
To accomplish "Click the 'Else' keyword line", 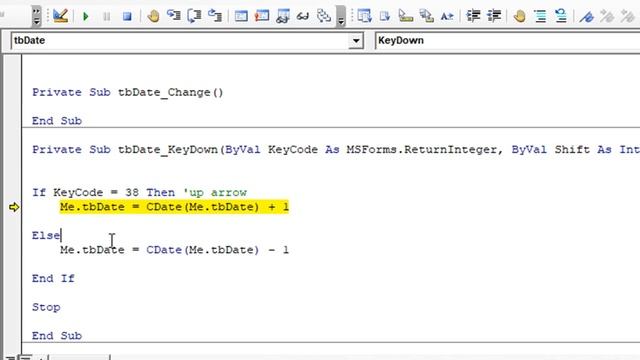I will [x=46, y=236].
